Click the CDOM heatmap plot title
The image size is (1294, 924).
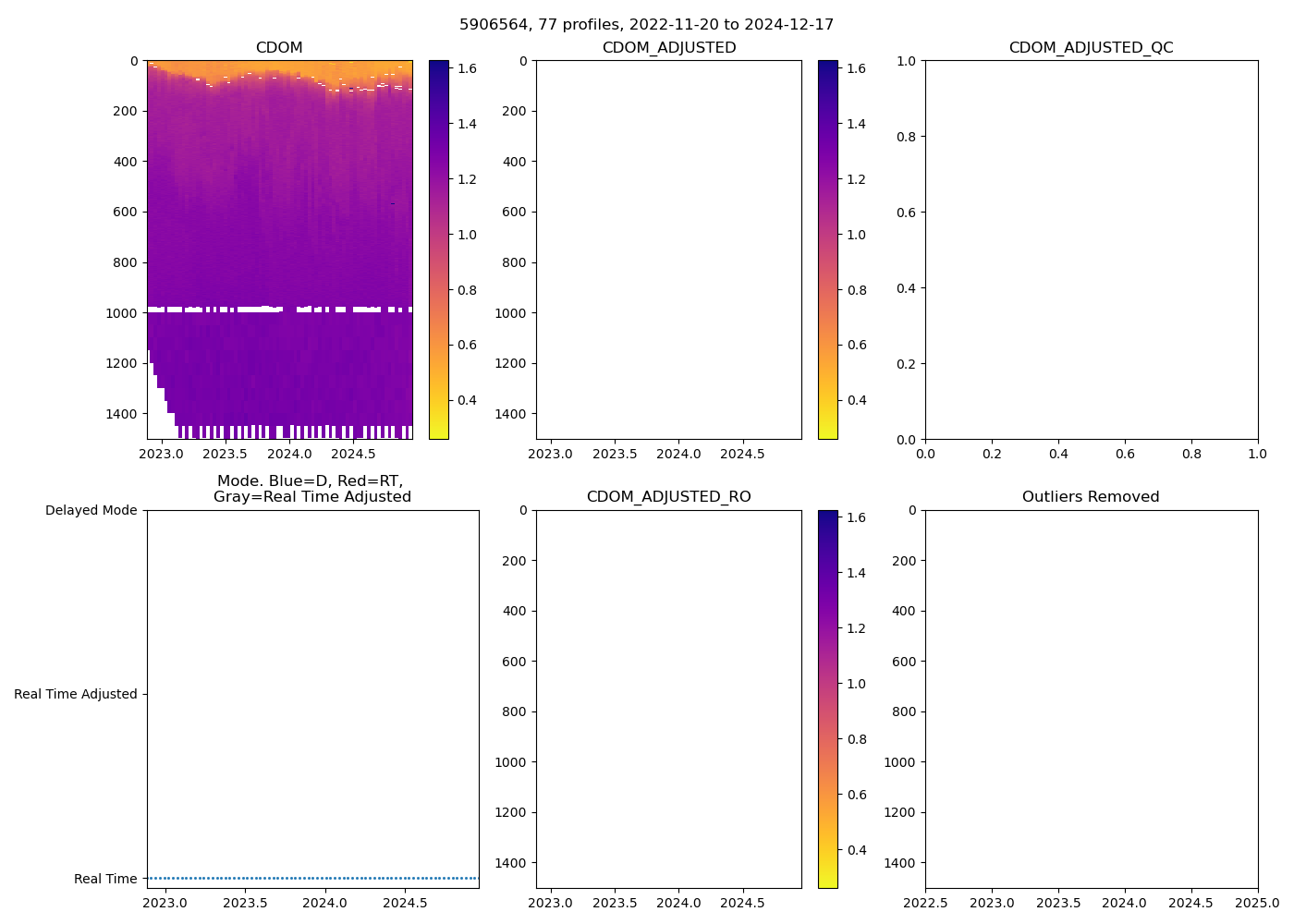[x=279, y=48]
